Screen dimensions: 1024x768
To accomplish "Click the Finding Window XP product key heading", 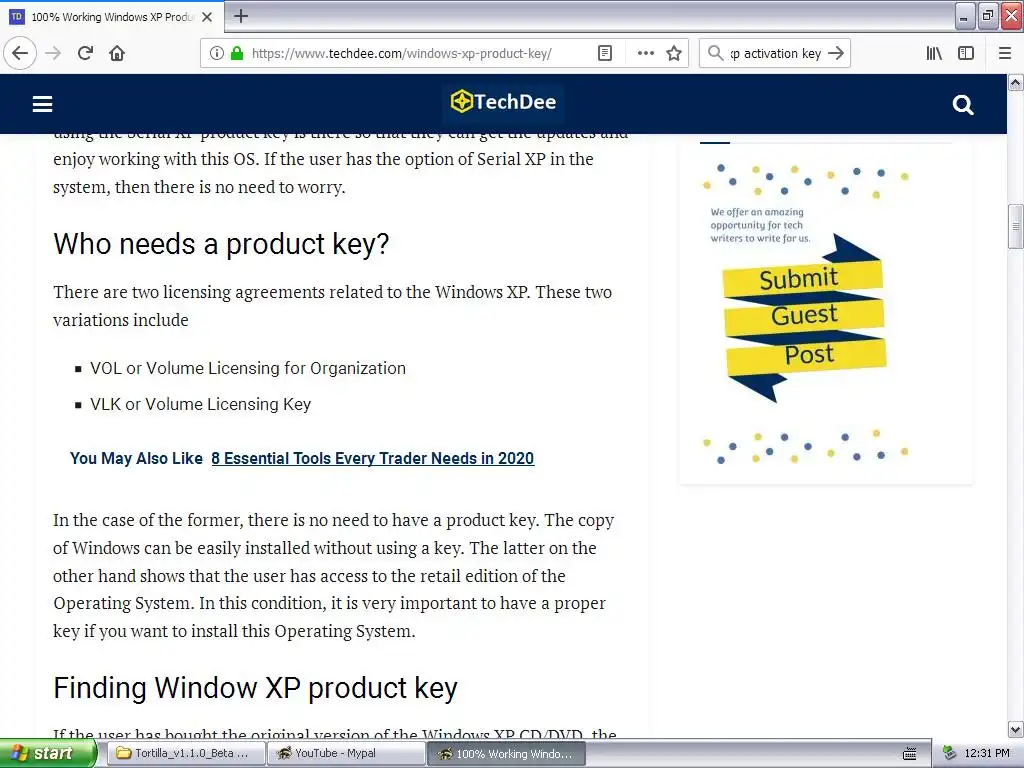I will click(x=255, y=688).
